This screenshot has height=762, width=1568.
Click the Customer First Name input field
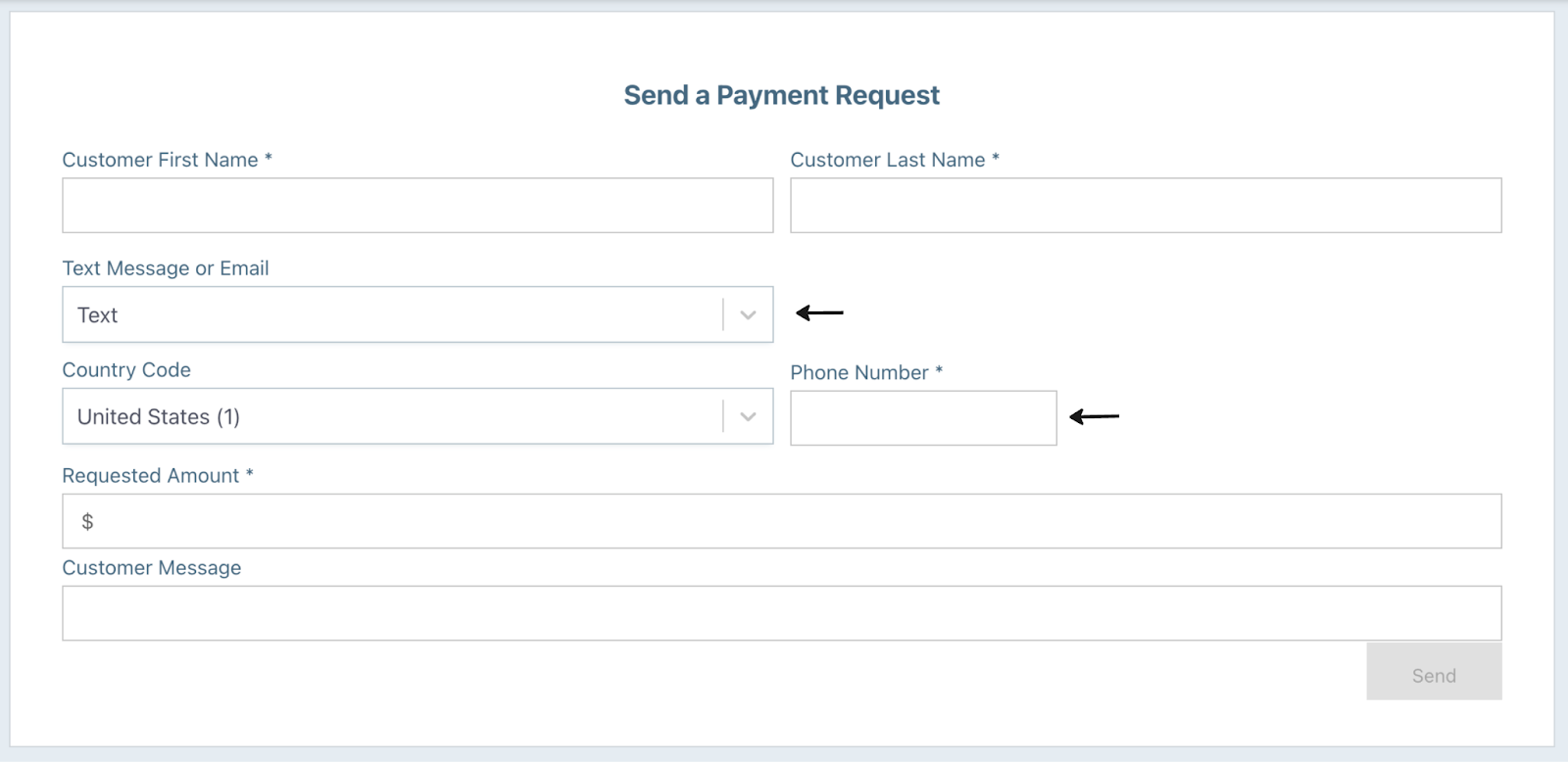[417, 205]
